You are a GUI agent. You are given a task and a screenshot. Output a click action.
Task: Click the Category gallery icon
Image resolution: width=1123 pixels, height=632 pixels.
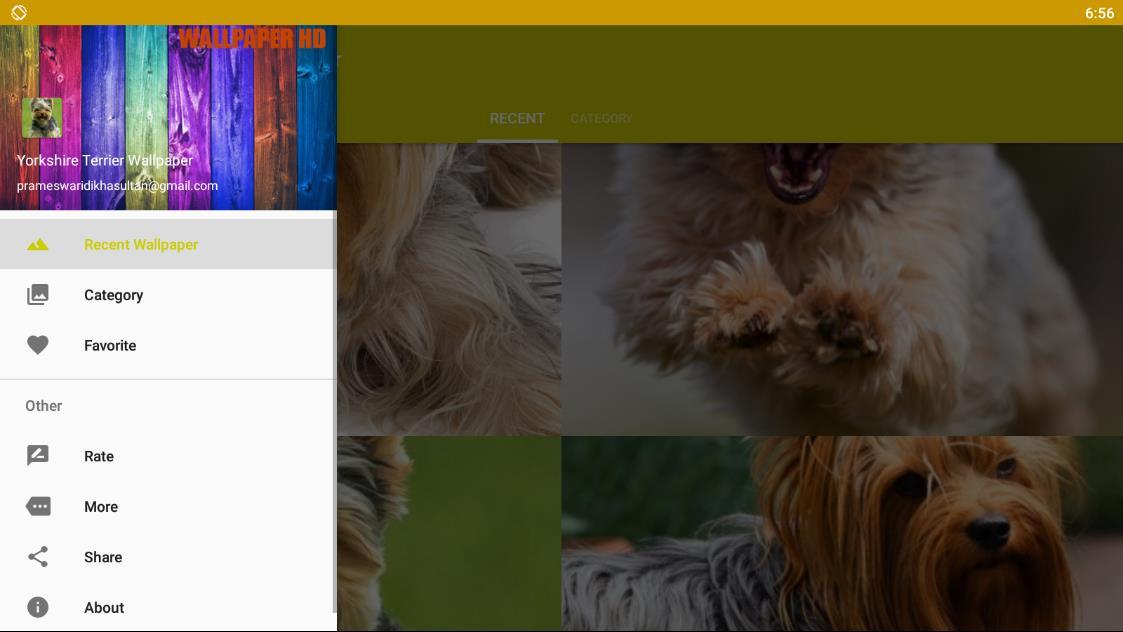[x=37, y=295]
